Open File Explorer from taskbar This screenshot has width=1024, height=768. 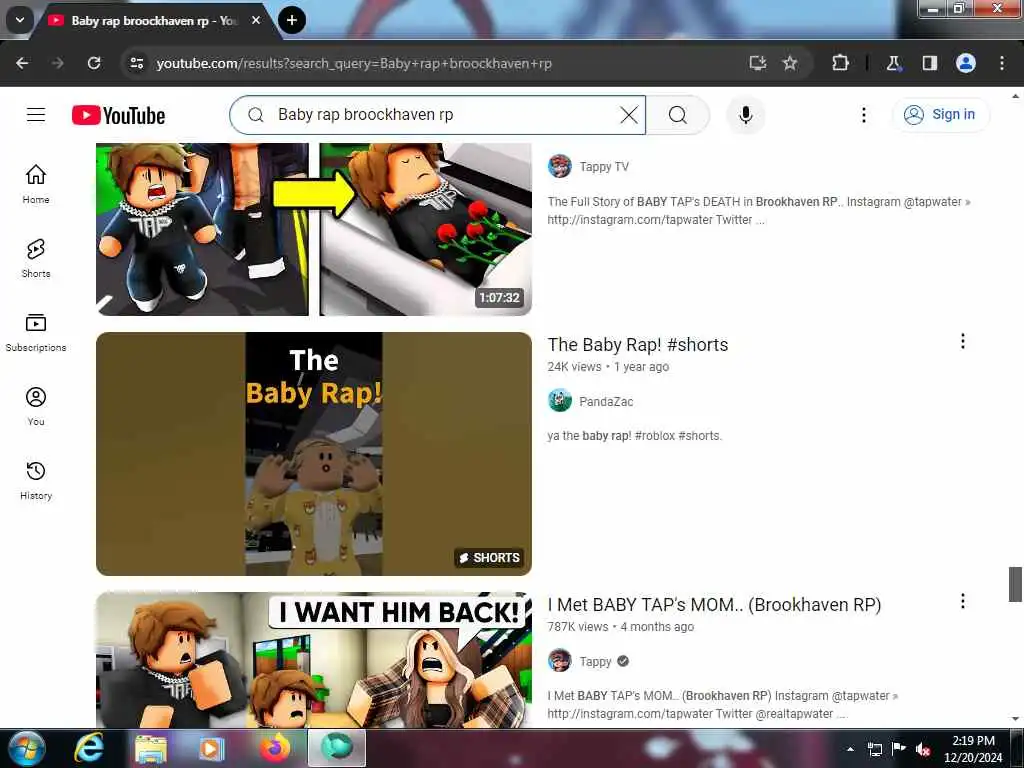coord(150,748)
